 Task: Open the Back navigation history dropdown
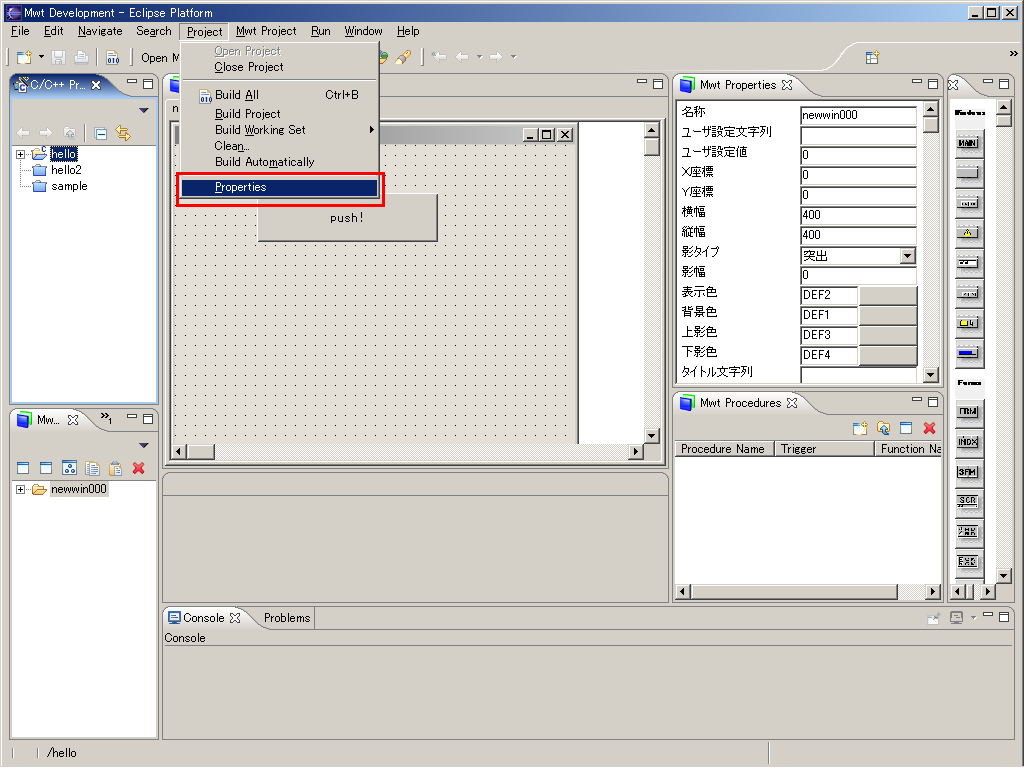point(479,57)
